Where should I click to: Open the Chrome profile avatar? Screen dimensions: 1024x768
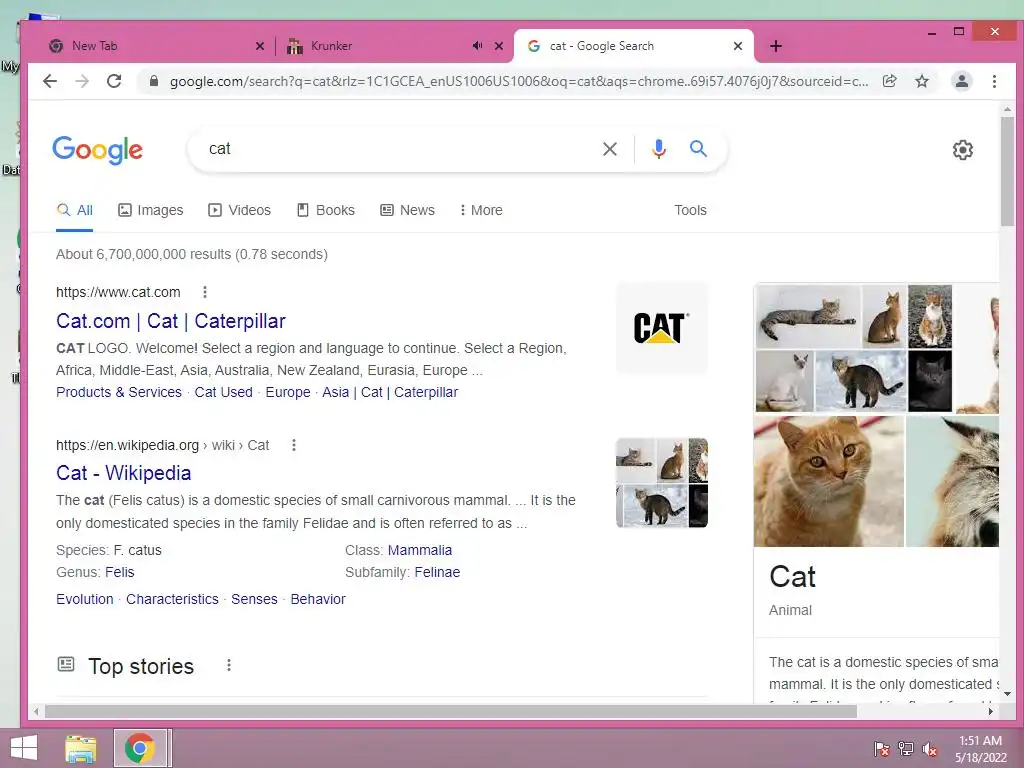pos(961,81)
